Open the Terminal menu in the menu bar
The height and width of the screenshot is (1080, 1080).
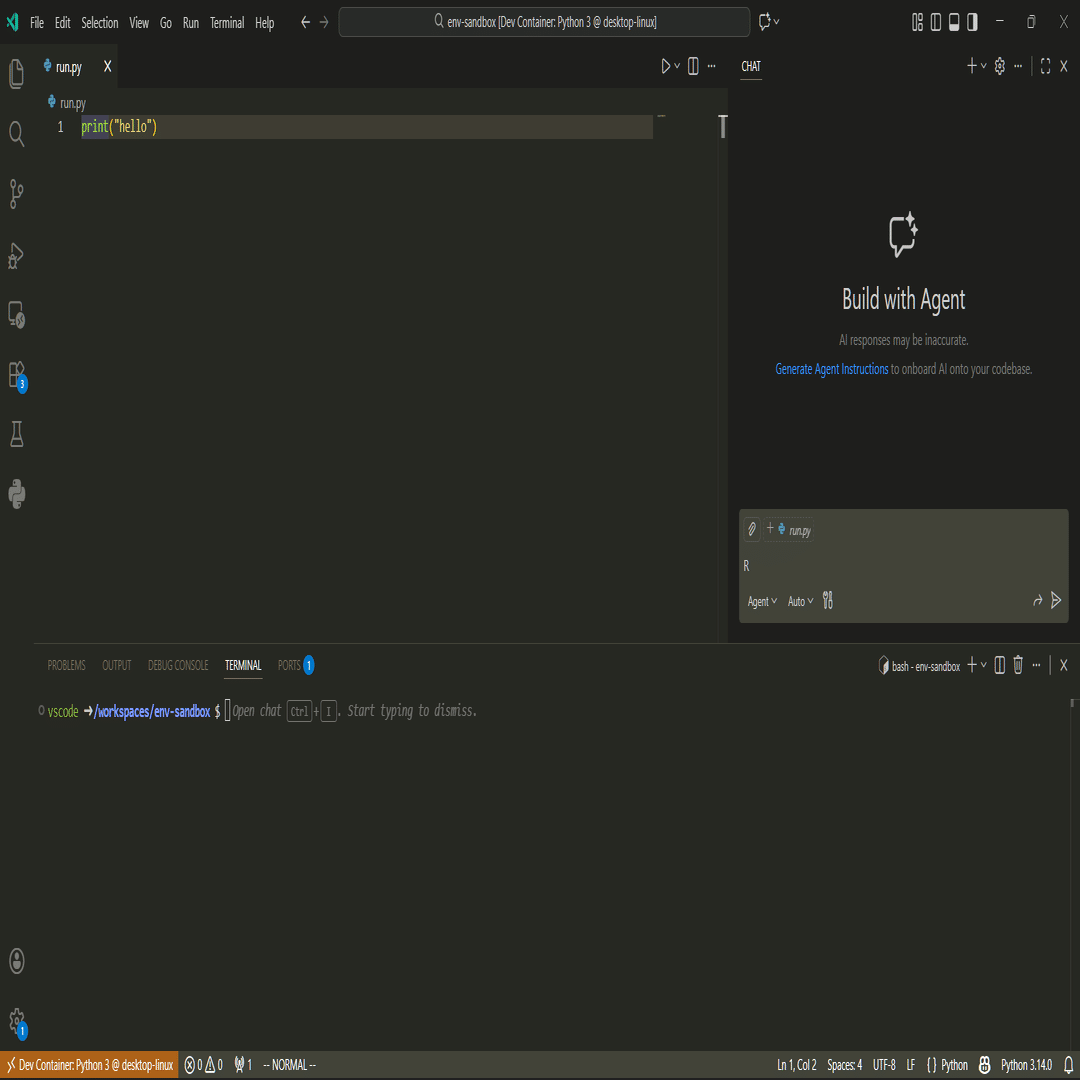point(227,22)
